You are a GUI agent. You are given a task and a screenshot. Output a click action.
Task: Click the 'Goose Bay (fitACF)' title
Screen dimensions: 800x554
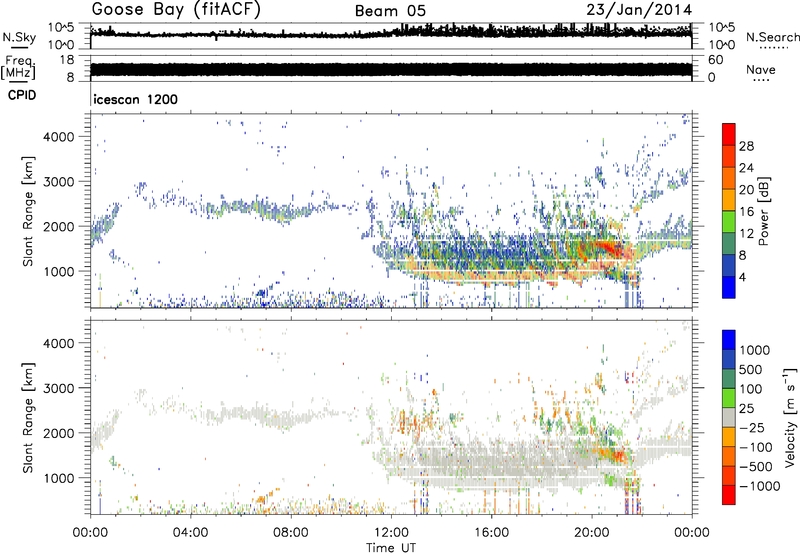176,9
